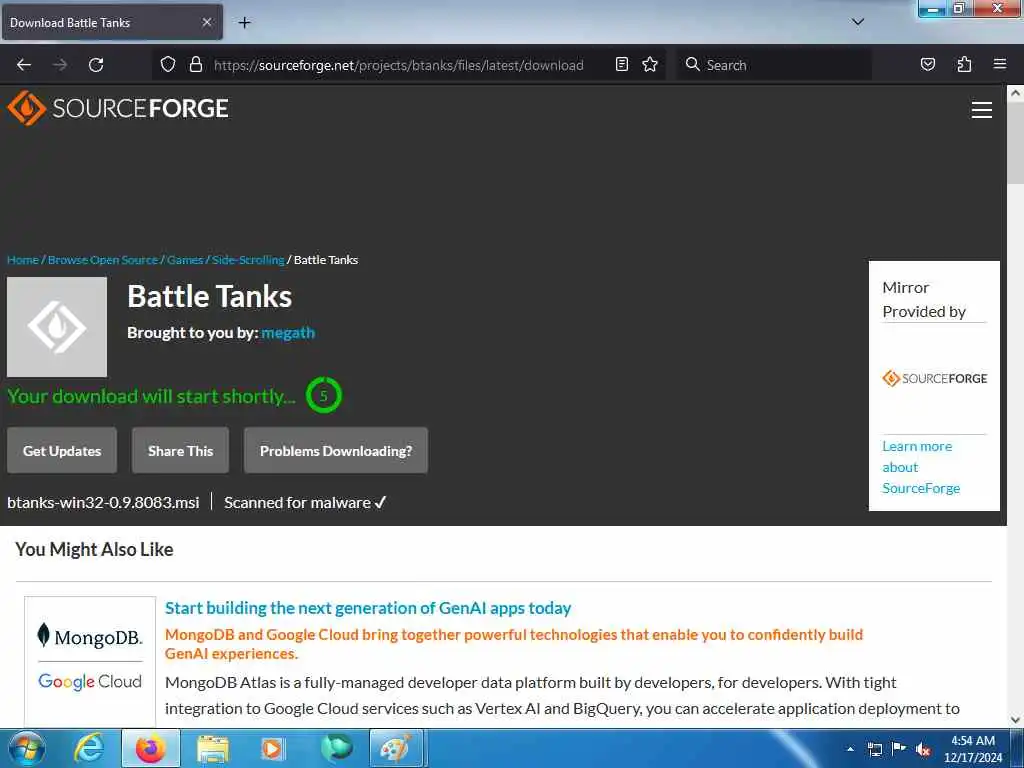The image size is (1024, 768).
Task: Click the Share This button
Action: point(180,451)
